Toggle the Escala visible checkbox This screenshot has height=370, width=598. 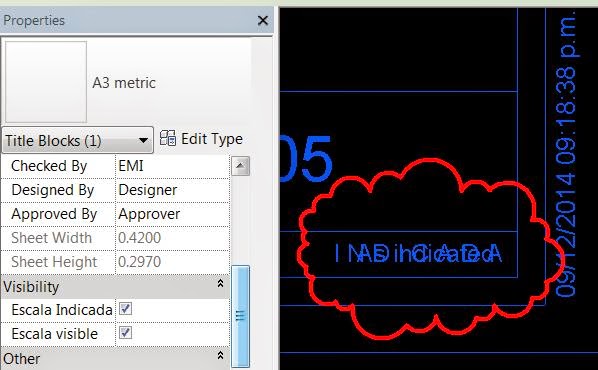tap(125, 333)
